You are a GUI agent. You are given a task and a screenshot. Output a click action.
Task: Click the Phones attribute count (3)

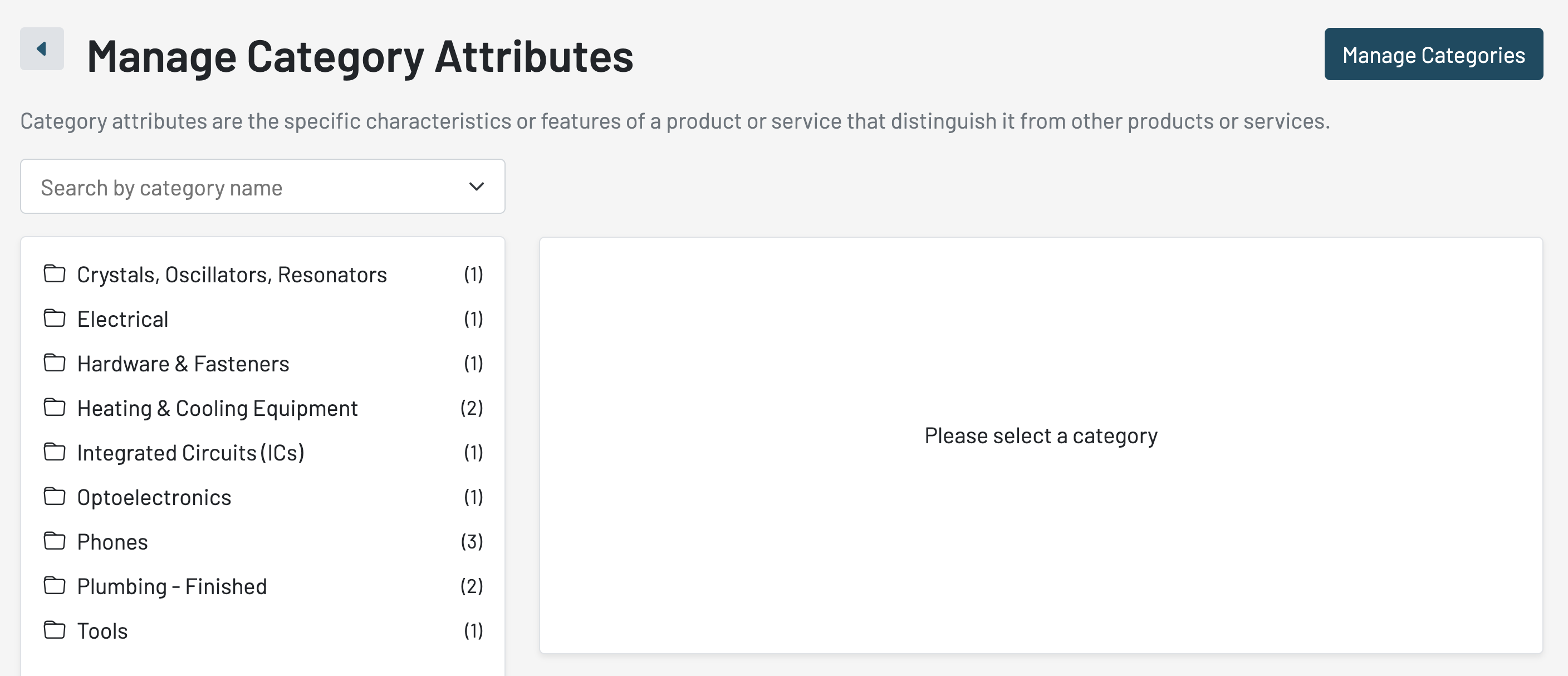472,542
